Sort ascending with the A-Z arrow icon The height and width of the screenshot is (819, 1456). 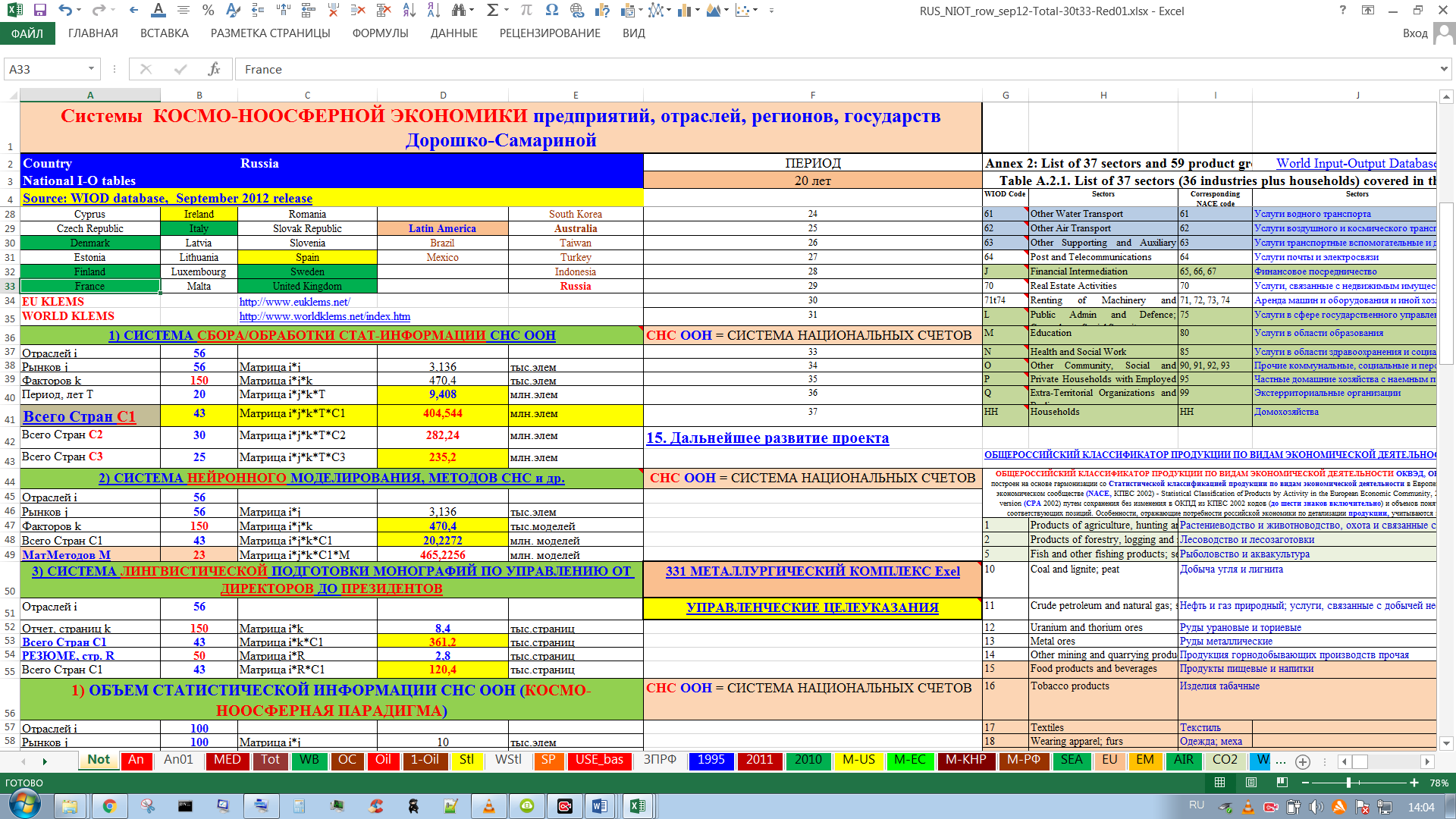[x=409, y=11]
